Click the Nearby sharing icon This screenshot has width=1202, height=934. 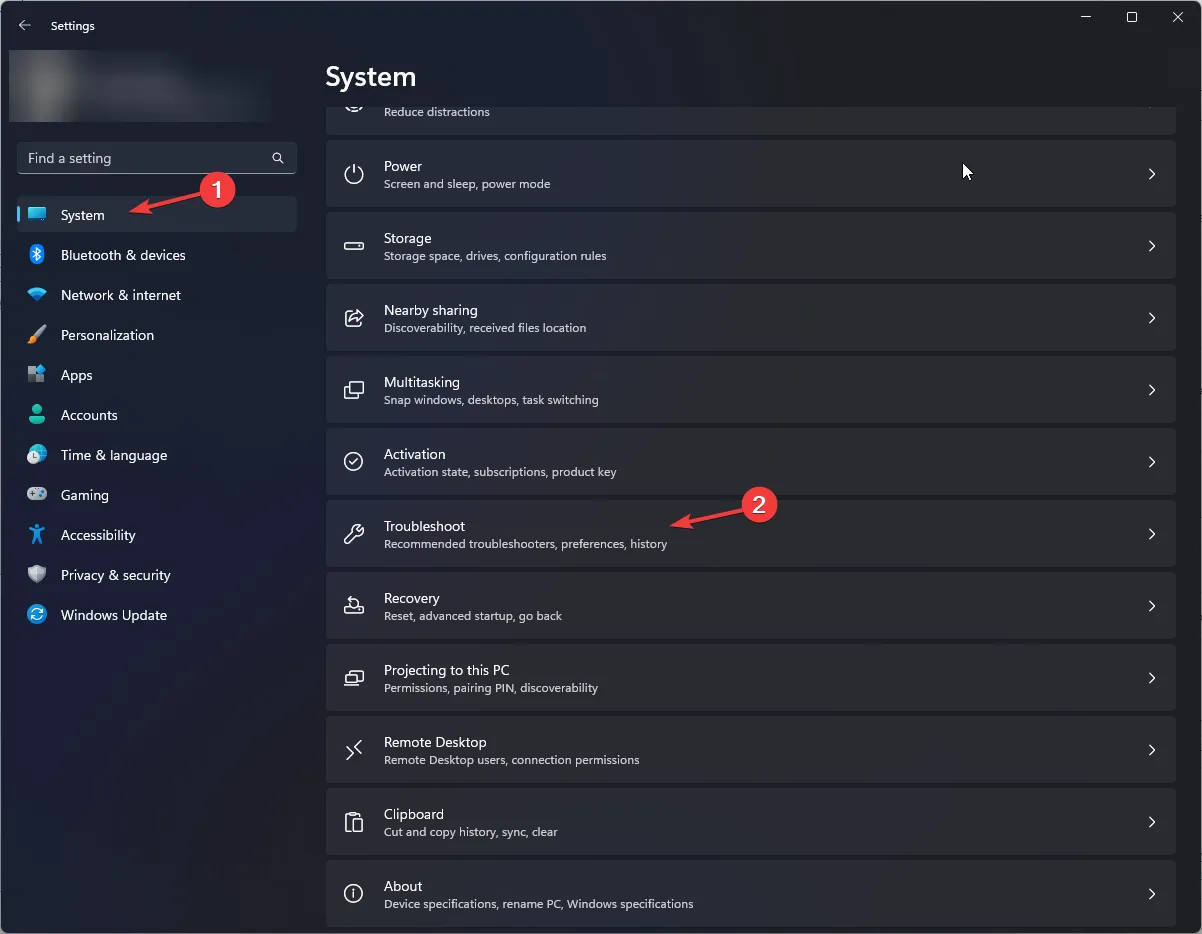point(354,318)
